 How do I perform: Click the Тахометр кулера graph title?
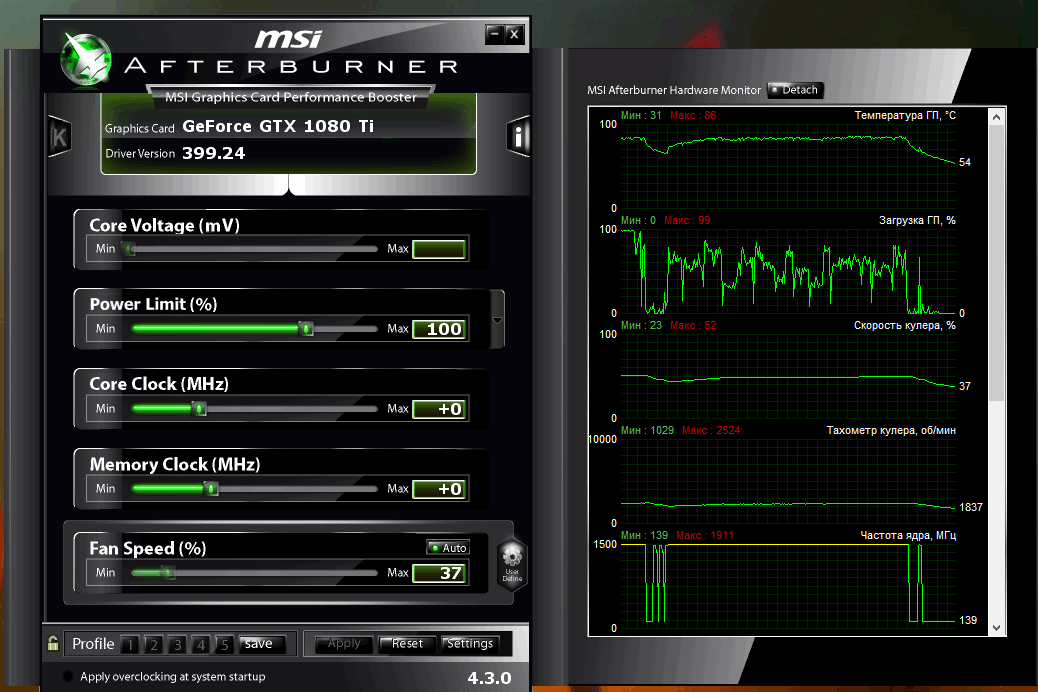[891, 430]
